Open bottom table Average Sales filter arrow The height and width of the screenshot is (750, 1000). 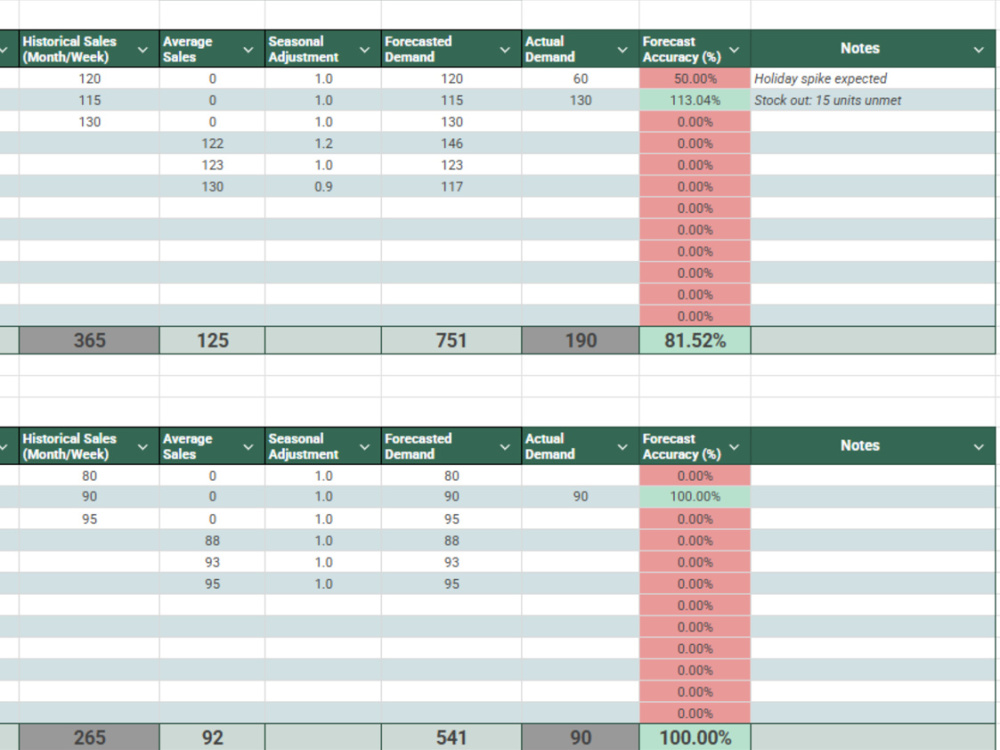coord(248,447)
